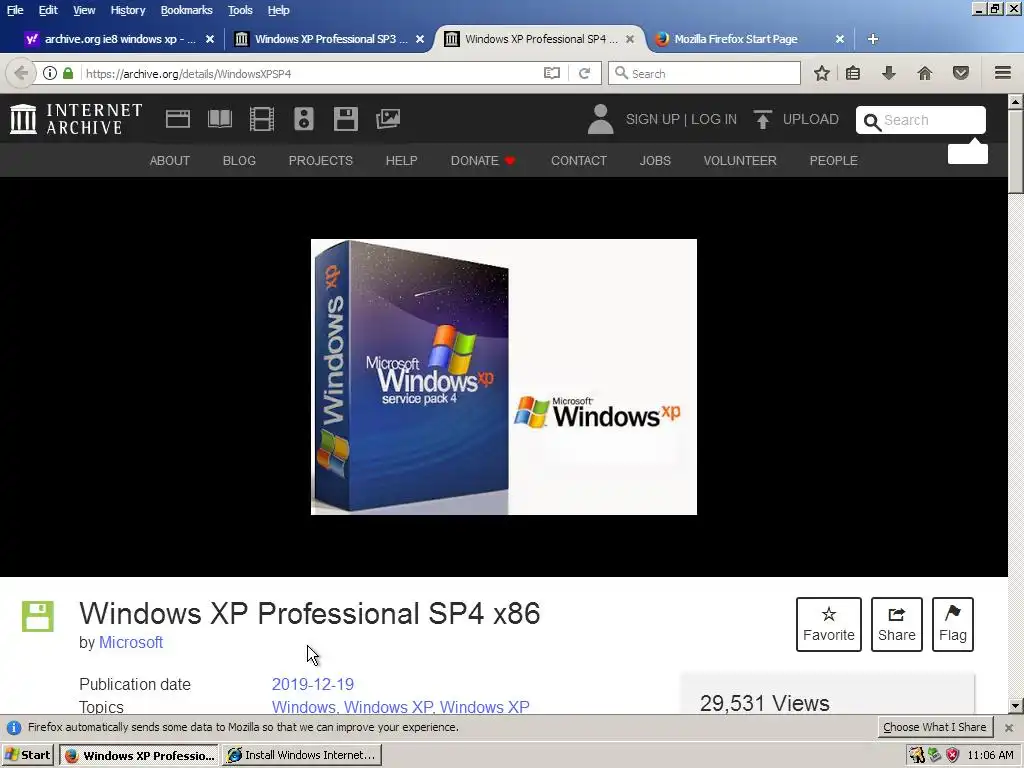Open the Images icon in the Archive navigation
The height and width of the screenshot is (768, 1024).
click(388, 119)
